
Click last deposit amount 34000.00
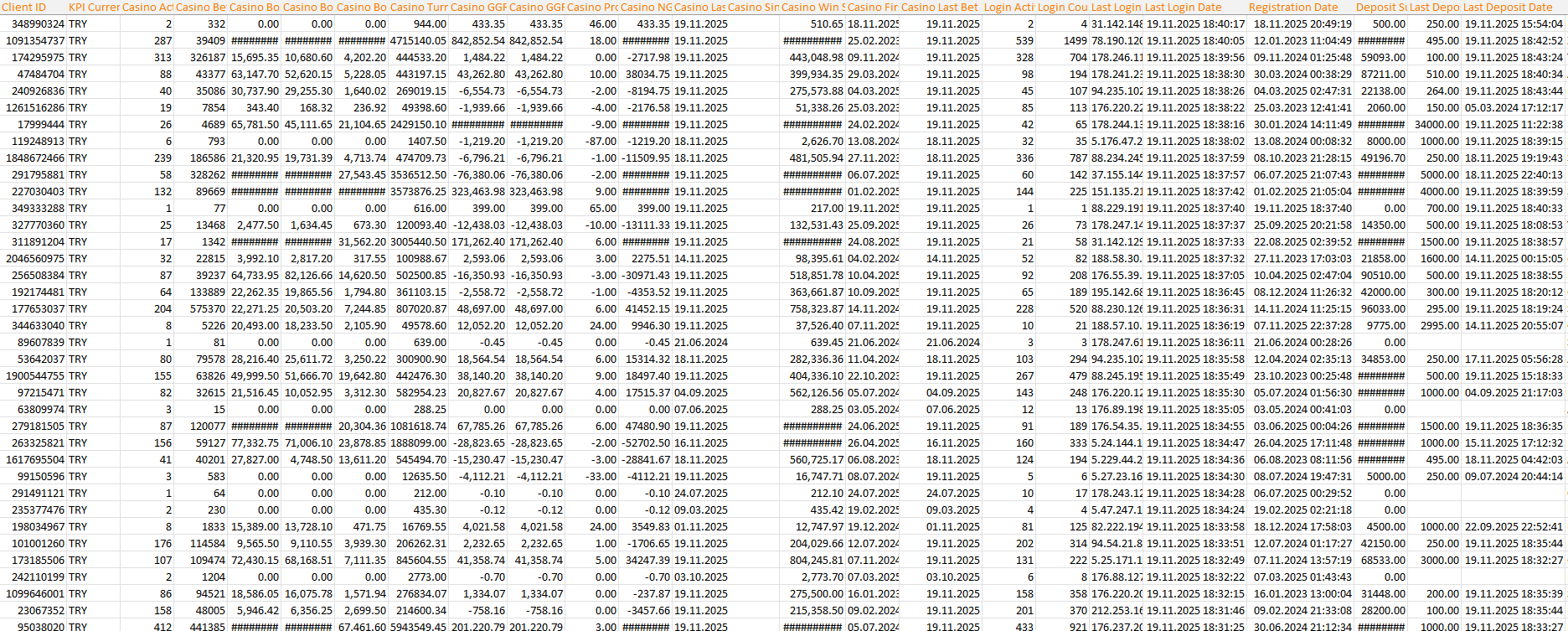tap(1436, 124)
